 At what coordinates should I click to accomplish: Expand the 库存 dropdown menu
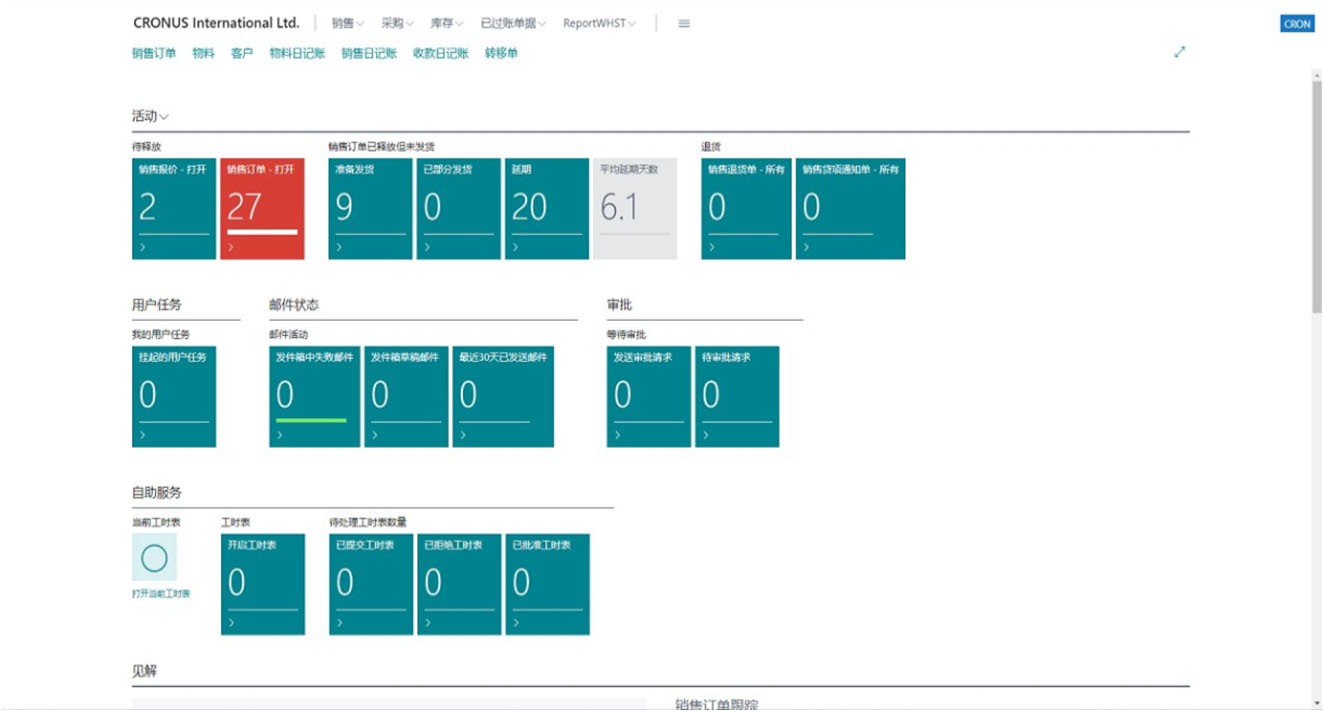[444, 22]
